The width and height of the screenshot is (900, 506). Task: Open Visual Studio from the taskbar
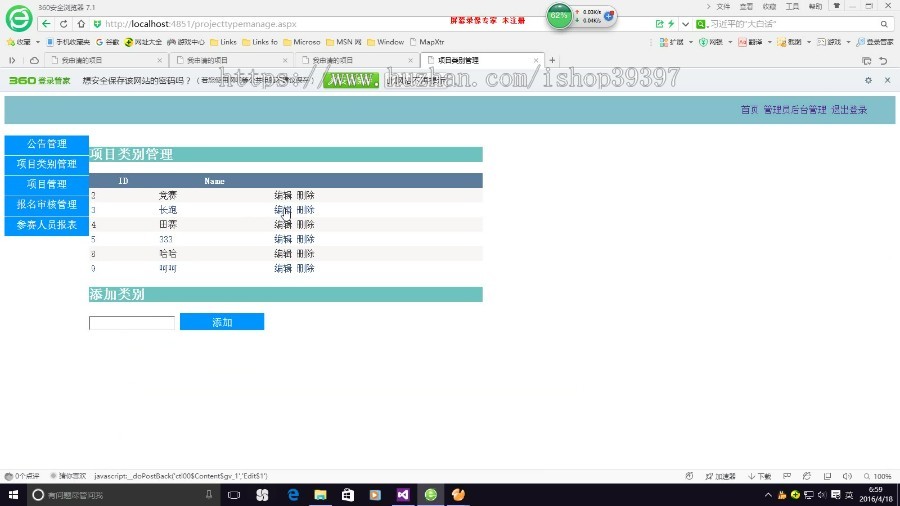pos(403,495)
